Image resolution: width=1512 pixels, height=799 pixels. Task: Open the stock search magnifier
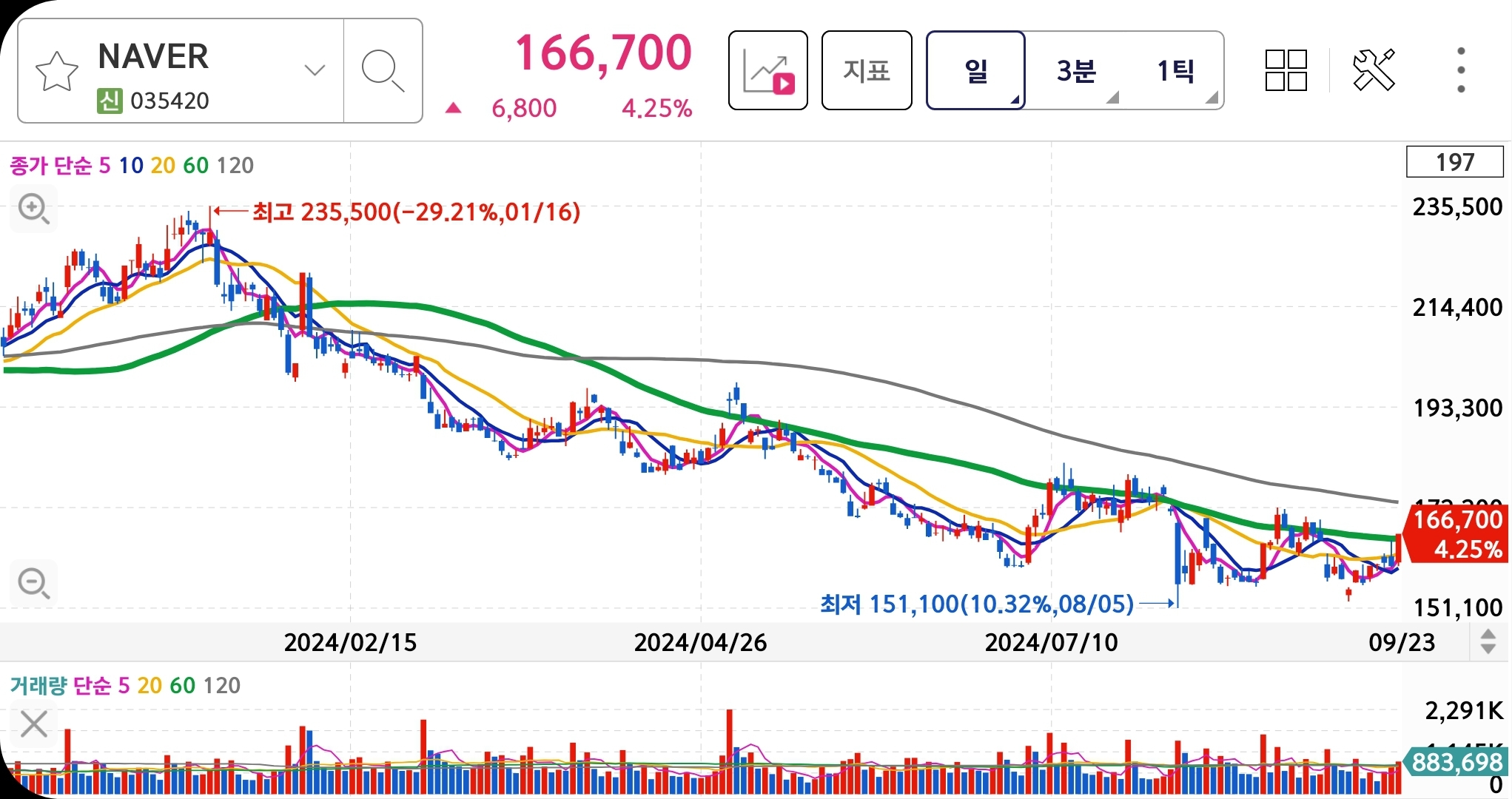383,71
